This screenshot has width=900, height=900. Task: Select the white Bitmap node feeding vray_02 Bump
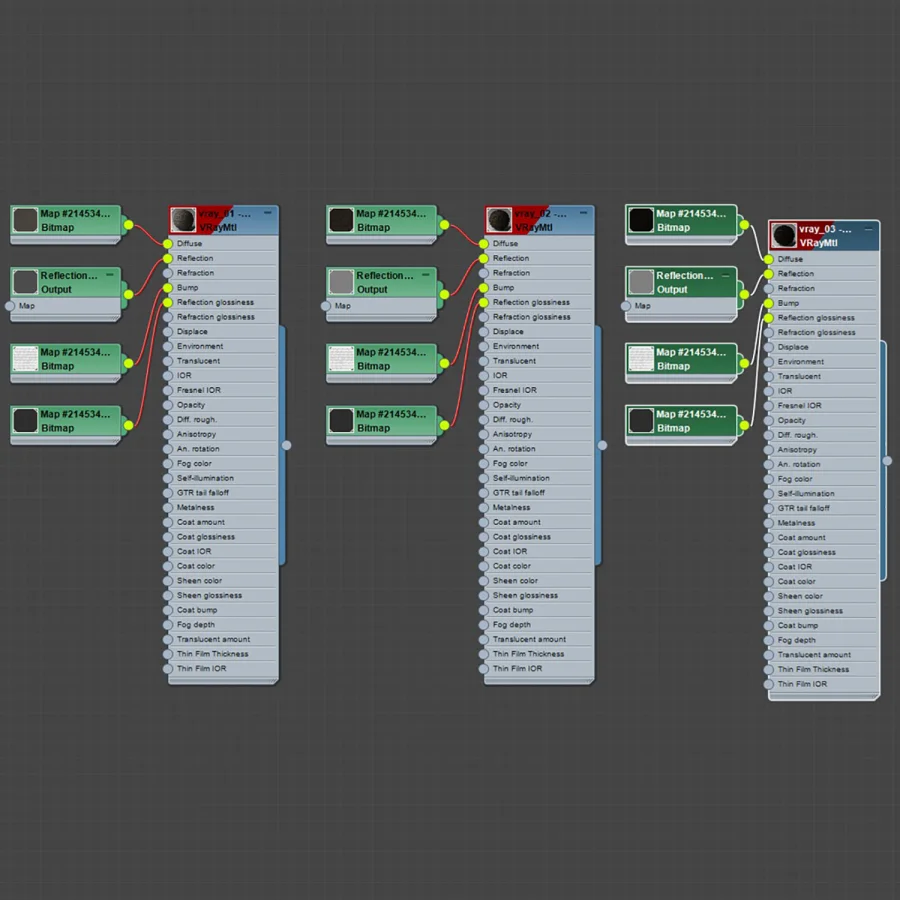(382, 359)
